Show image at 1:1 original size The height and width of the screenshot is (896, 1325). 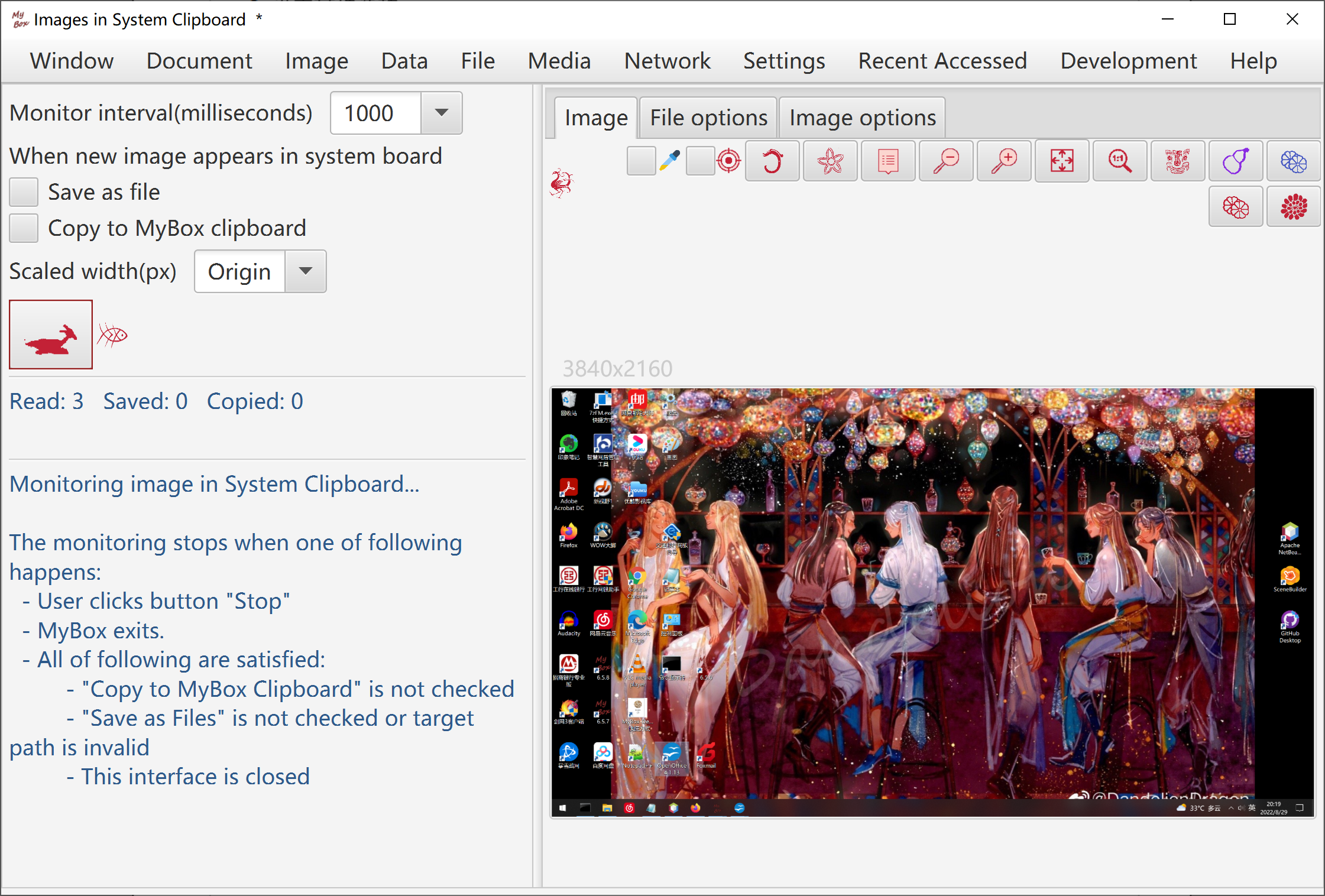[1120, 161]
